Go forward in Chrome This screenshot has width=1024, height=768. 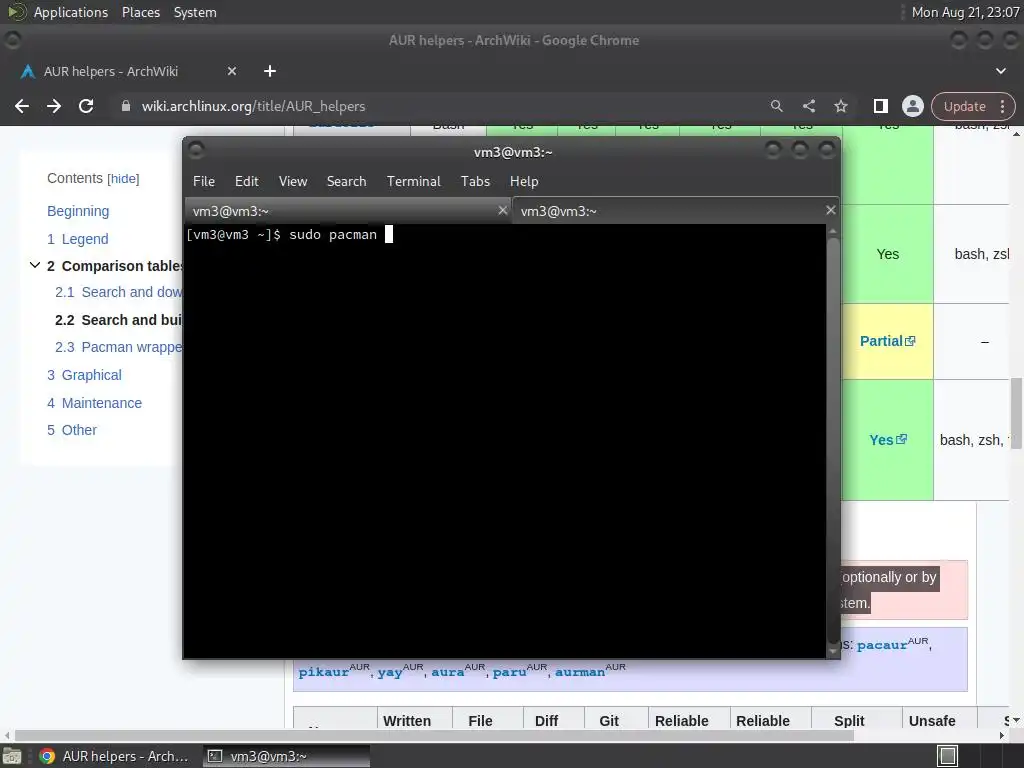54,106
